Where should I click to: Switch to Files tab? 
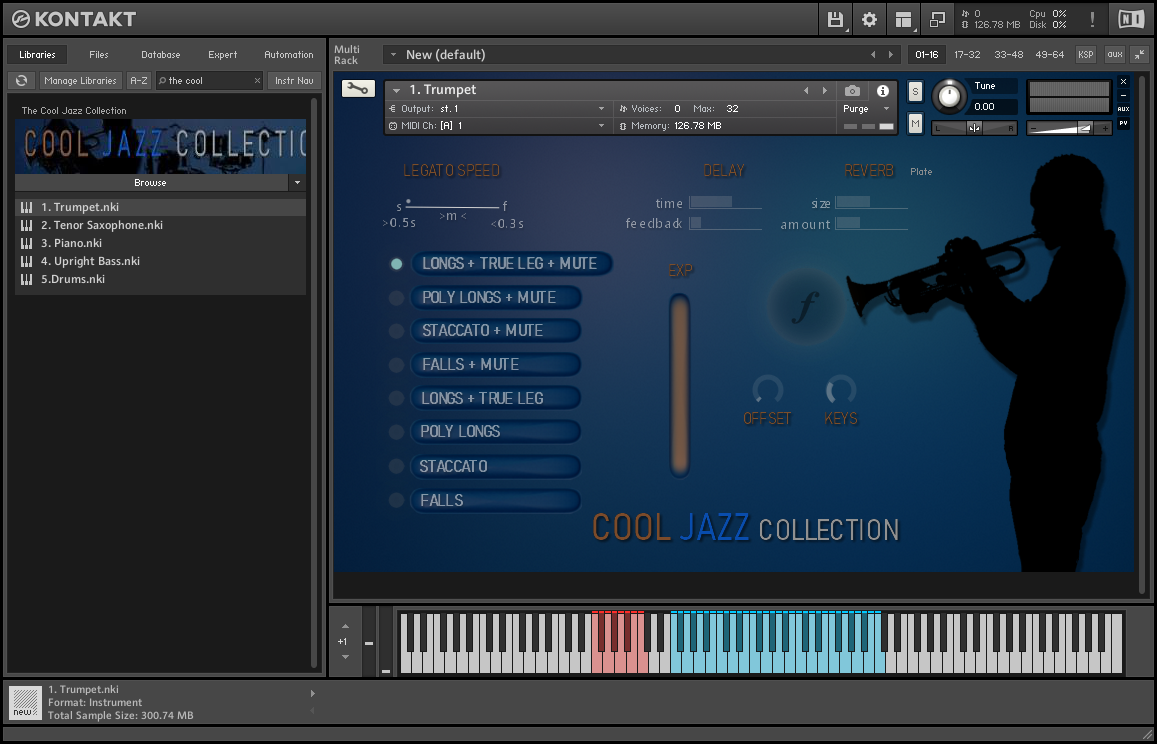[99, 55]
